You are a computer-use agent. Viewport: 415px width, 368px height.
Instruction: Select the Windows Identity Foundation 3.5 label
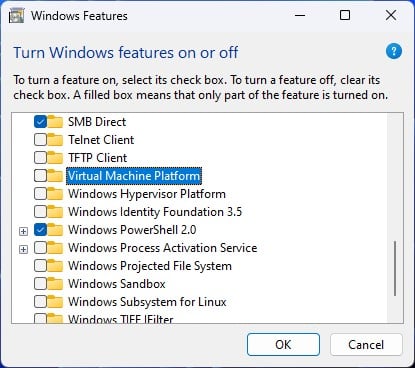(155, 212)
